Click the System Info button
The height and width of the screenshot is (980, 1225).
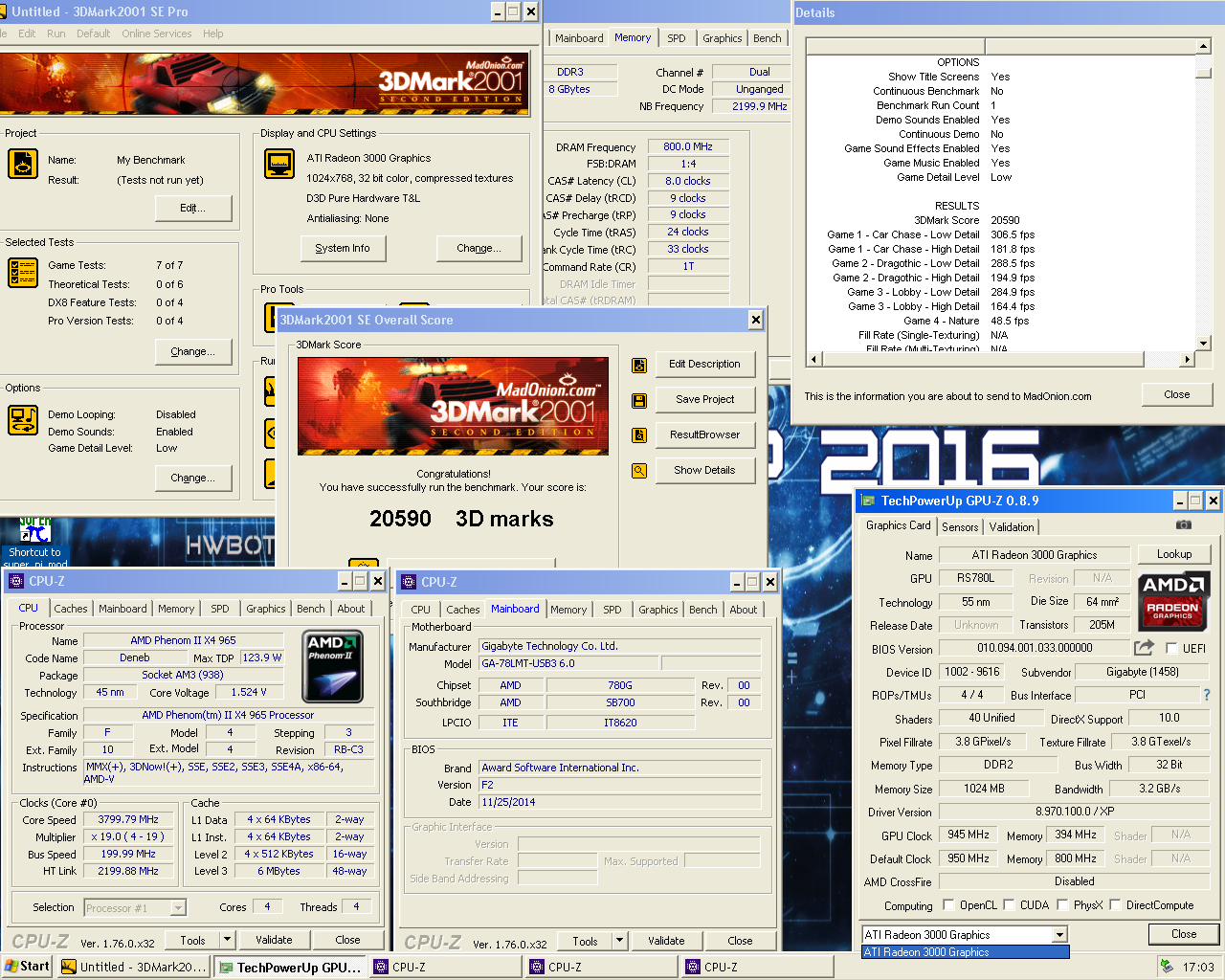pyautogui.click(x=343, y=249)
